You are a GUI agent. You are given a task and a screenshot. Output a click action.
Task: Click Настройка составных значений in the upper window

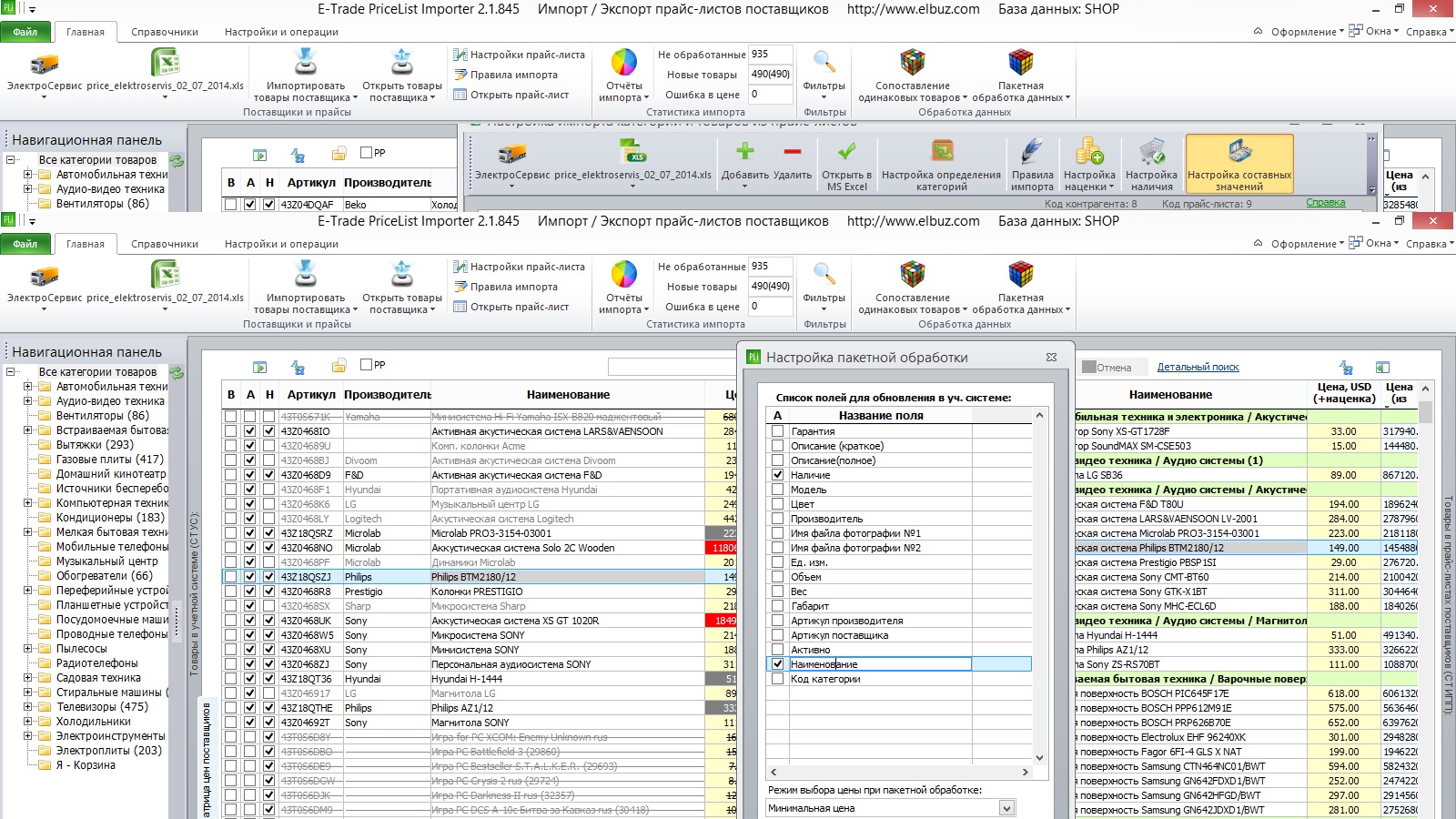click(x=1239, y=164)
